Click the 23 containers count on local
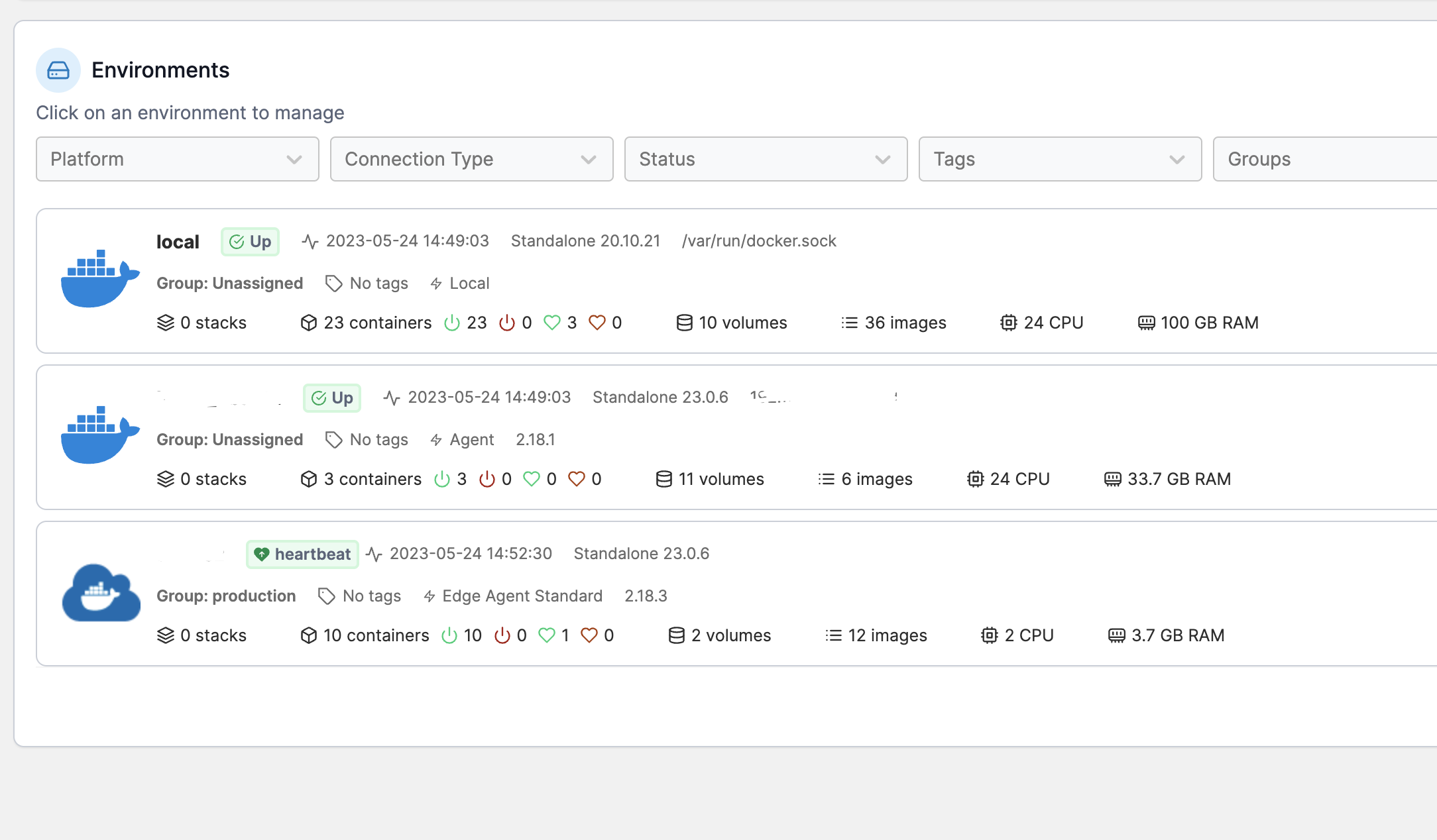This screenshot has width=1437, height=840. [376, 323]
